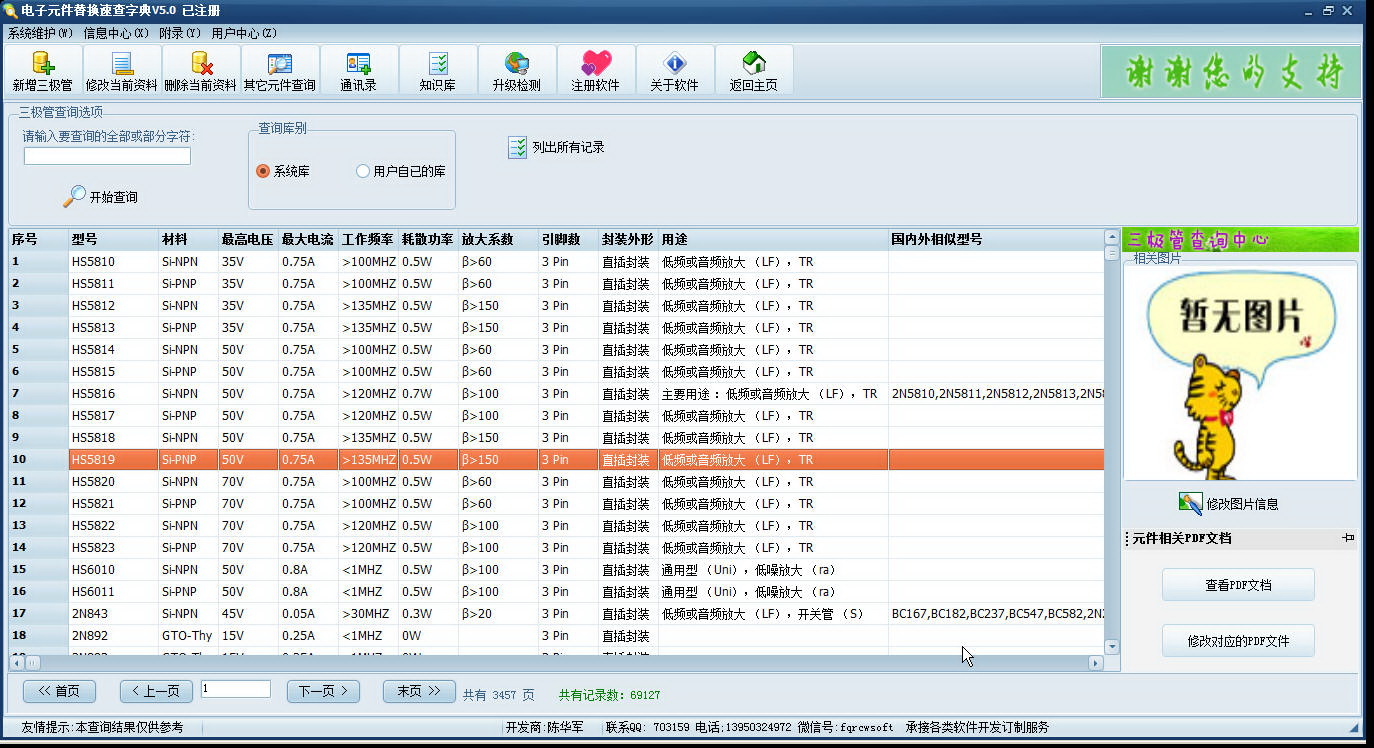Open the 信息中心(X) menu
Viewport: 1374px width, 748px height.
pyautogui.click(x=116, y=33)
